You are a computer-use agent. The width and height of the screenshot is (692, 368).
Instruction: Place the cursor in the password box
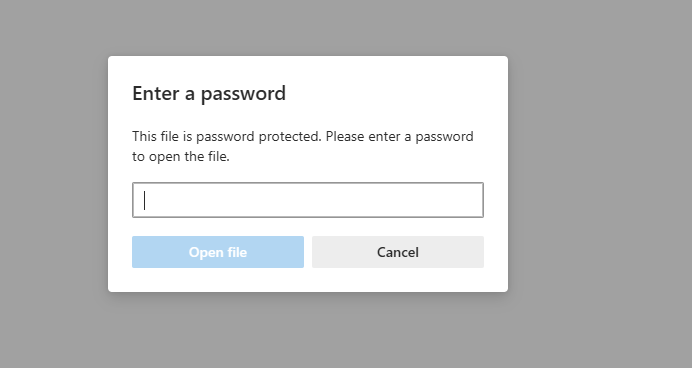(x=308, y=200)
